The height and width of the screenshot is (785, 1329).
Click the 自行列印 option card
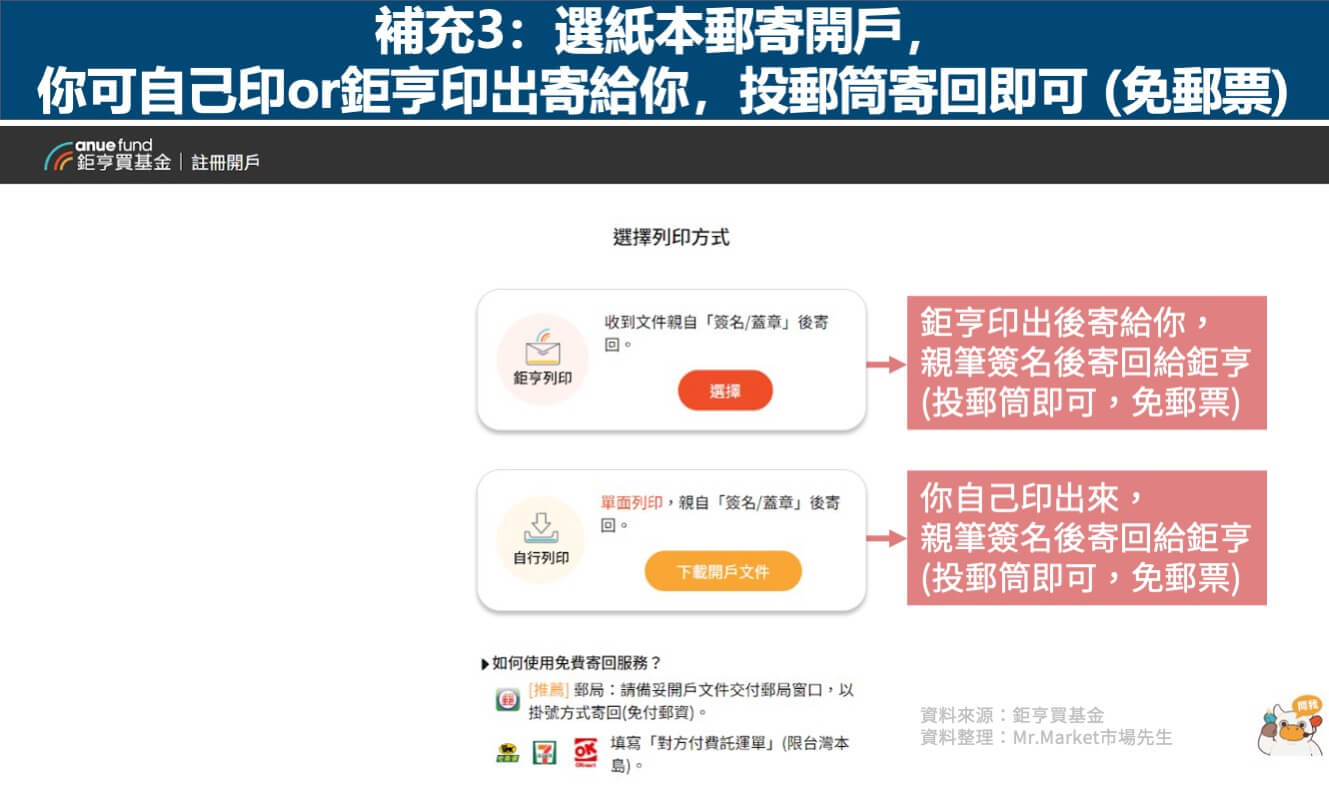click(671, 540)
